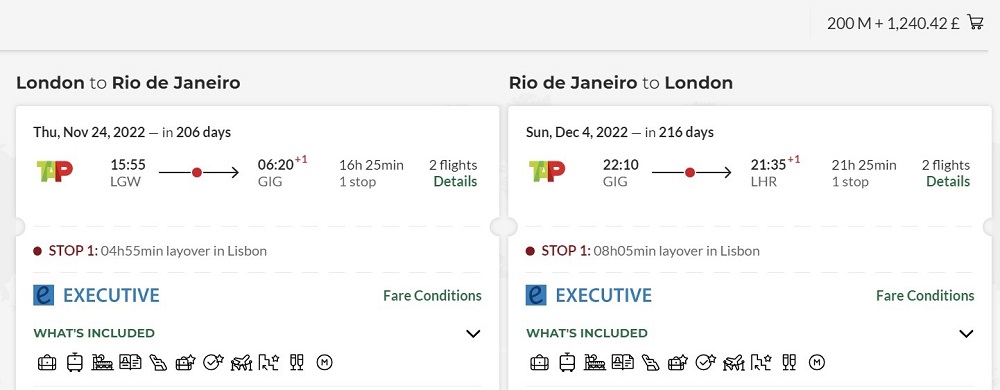The width and height of the screenshot is (1000, 390).
Task: Click TAP airline logo for London departure
Action: 55,171
